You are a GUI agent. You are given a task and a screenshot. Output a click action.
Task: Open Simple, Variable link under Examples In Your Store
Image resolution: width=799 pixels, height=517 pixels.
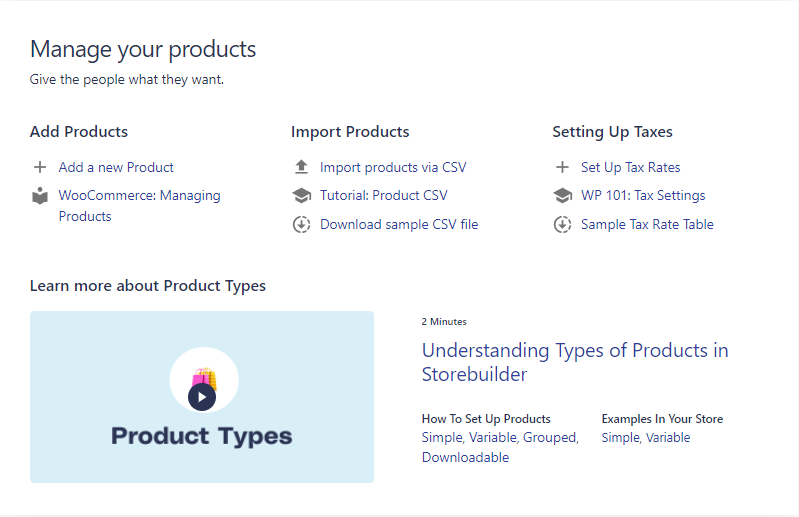click(x=646, y=438)
